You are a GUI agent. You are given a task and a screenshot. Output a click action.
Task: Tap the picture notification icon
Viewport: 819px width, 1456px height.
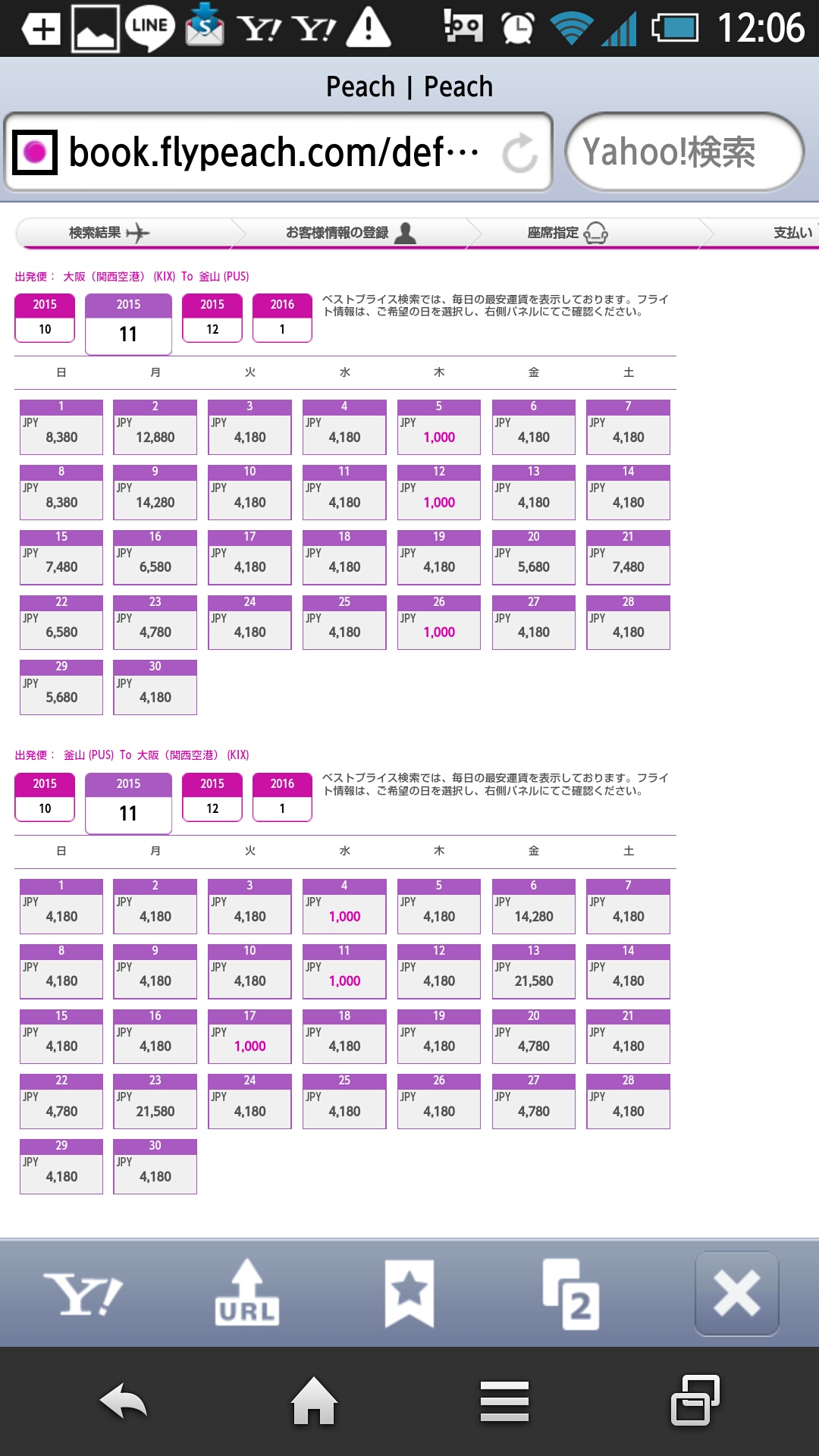tap(96, 29)
